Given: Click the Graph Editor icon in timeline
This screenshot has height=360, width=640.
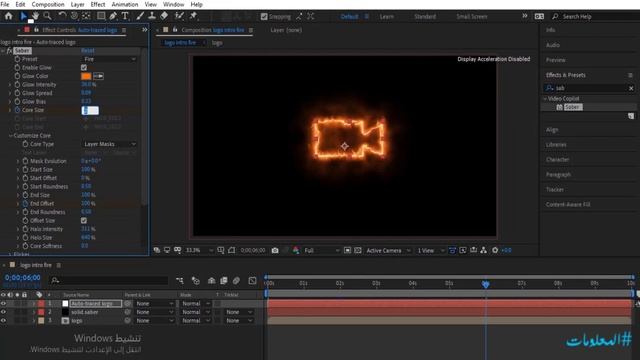Looking at the screenshot, I should click(252, 281).
